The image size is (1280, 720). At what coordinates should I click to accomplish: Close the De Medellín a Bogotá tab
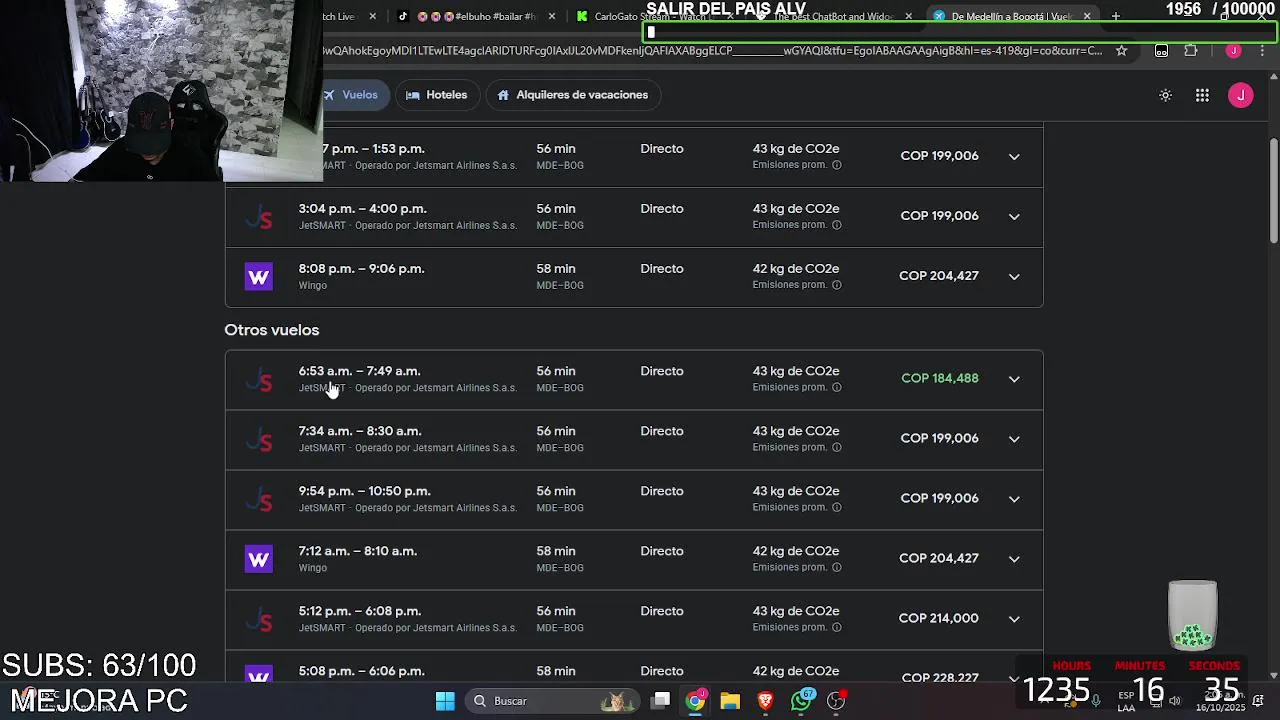pos(1087,16)
